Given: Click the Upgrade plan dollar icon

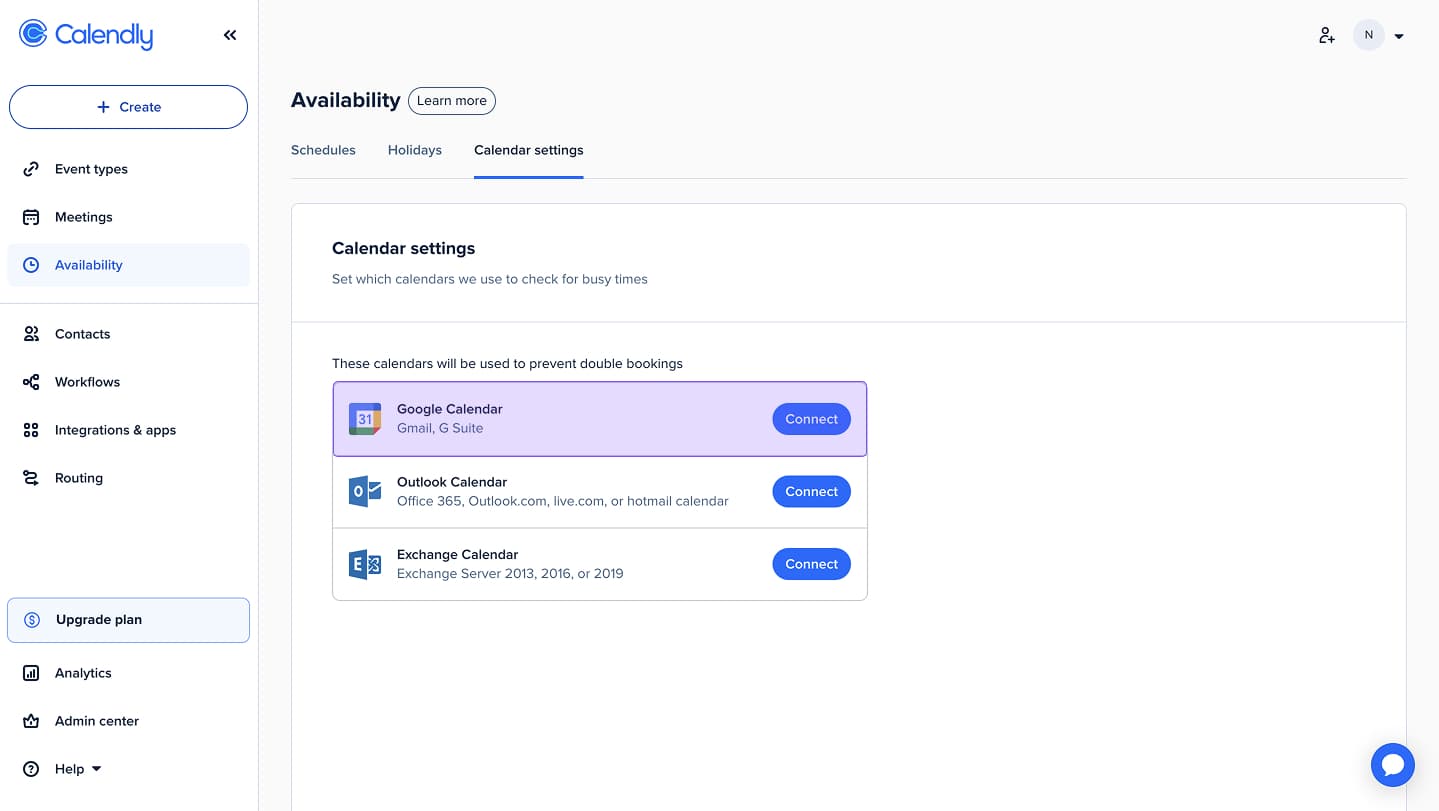Looking at the screenshot, I should [32, 620].
